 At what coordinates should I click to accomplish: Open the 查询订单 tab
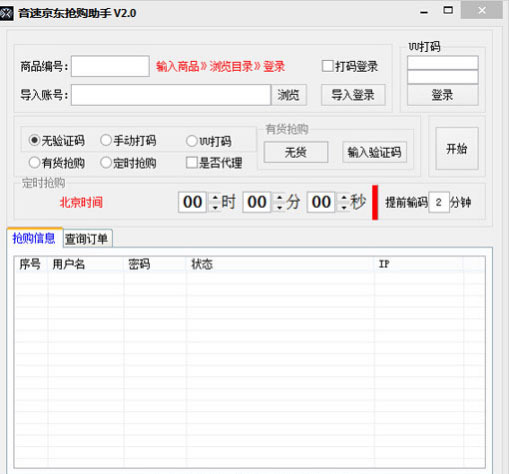pos(87,239)
